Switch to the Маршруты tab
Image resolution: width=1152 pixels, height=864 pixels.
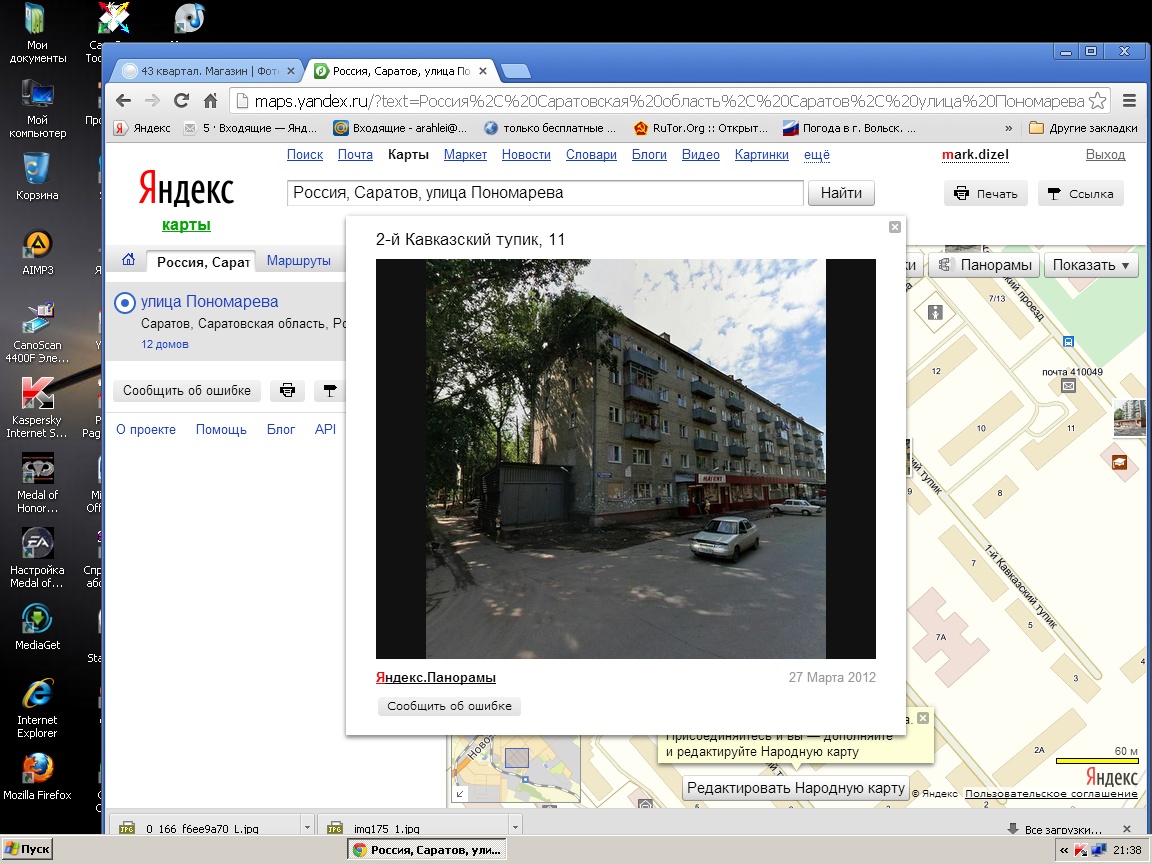tap(298, 261)
